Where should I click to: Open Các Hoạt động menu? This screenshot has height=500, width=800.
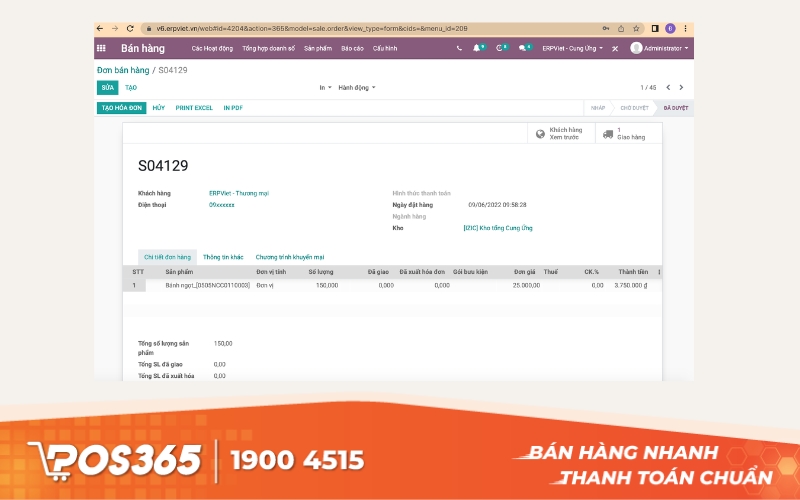212,48
